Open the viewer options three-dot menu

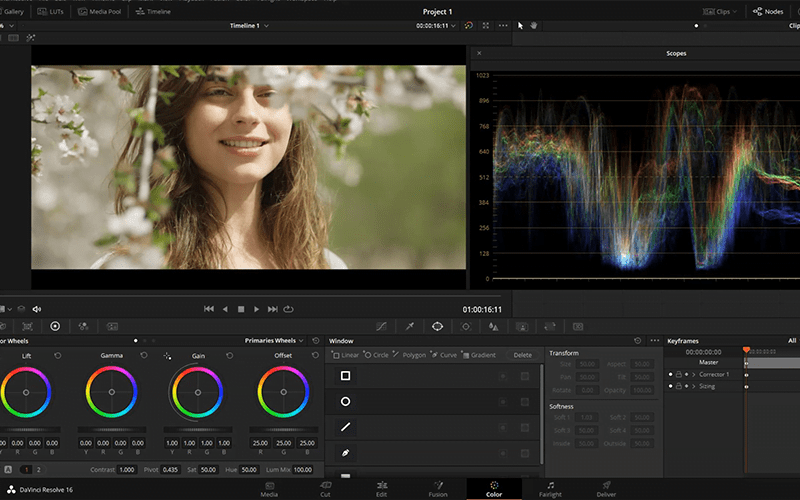[x=503, y=26]
